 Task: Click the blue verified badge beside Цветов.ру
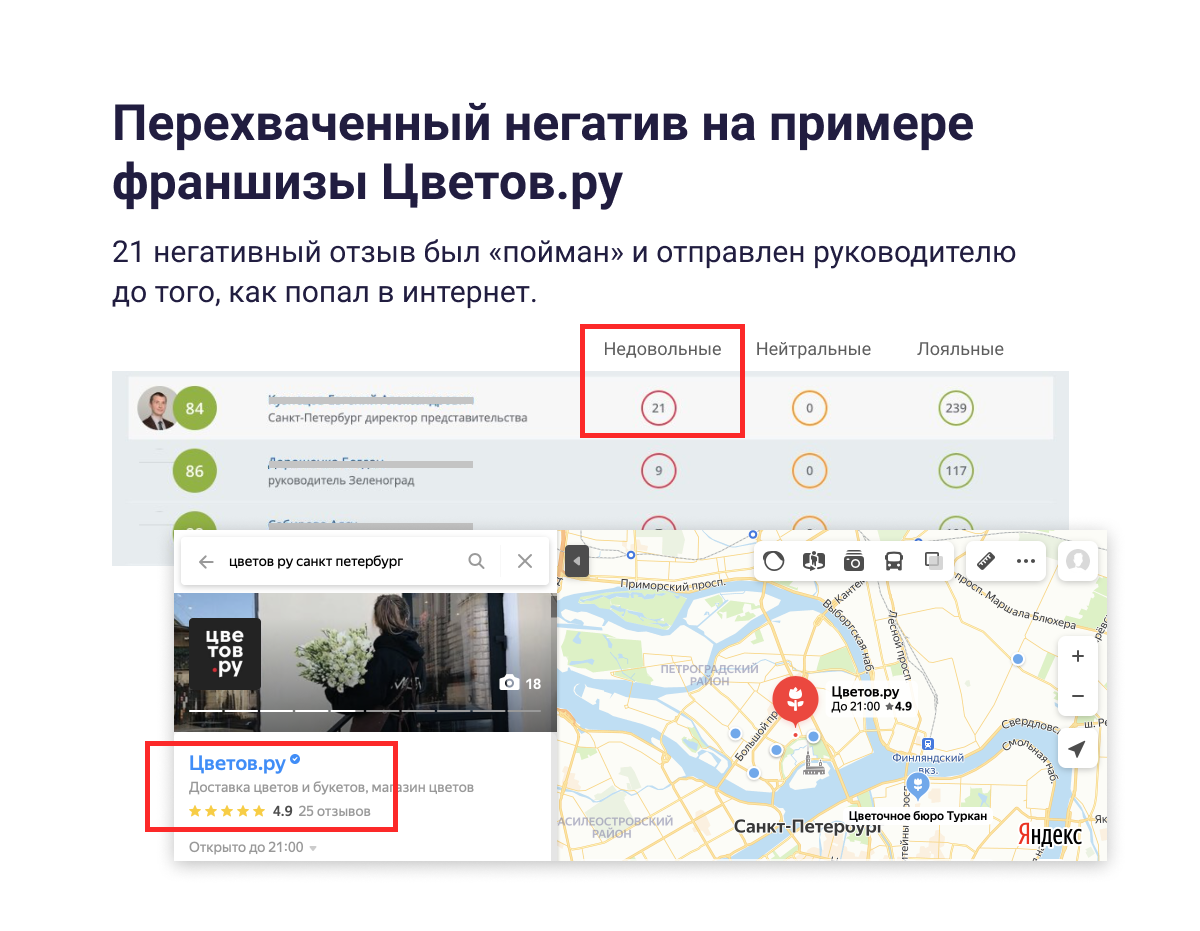[x=295, y=761]
